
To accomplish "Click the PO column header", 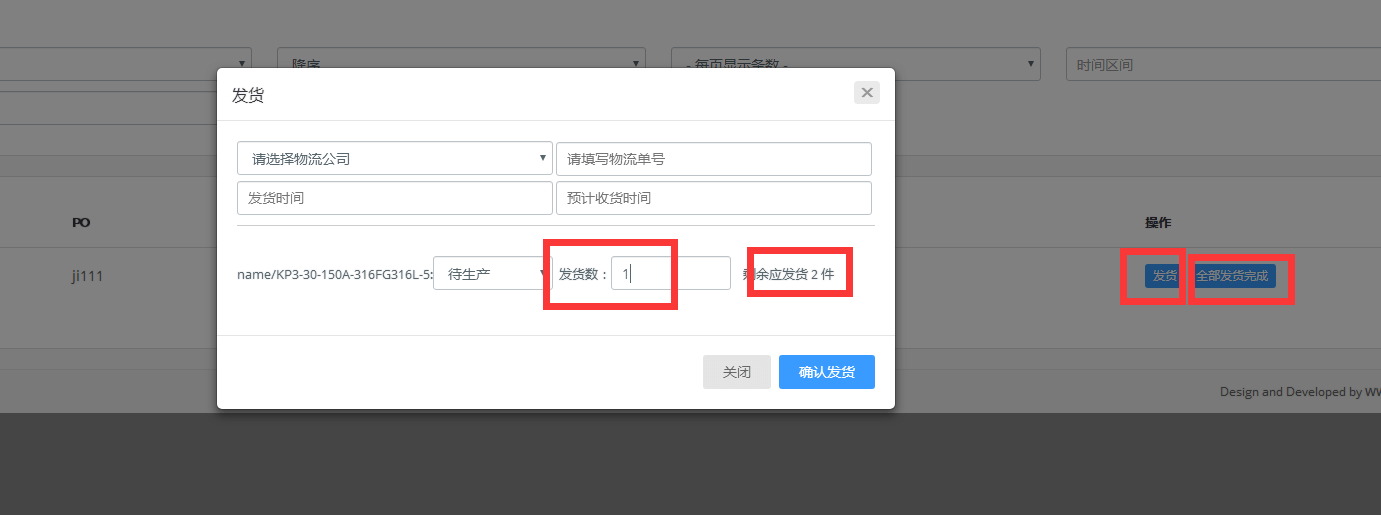I will click(x=81, y=222).
